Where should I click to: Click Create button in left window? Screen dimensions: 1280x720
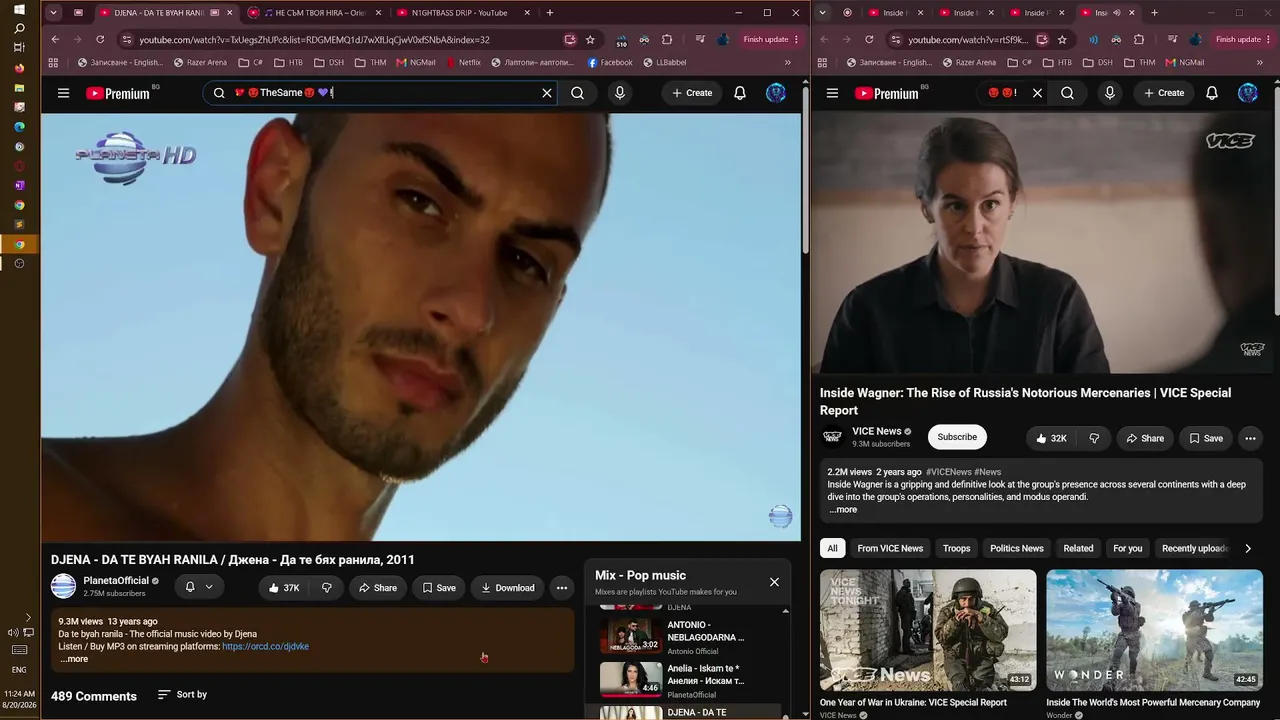(x=692, y=93)
